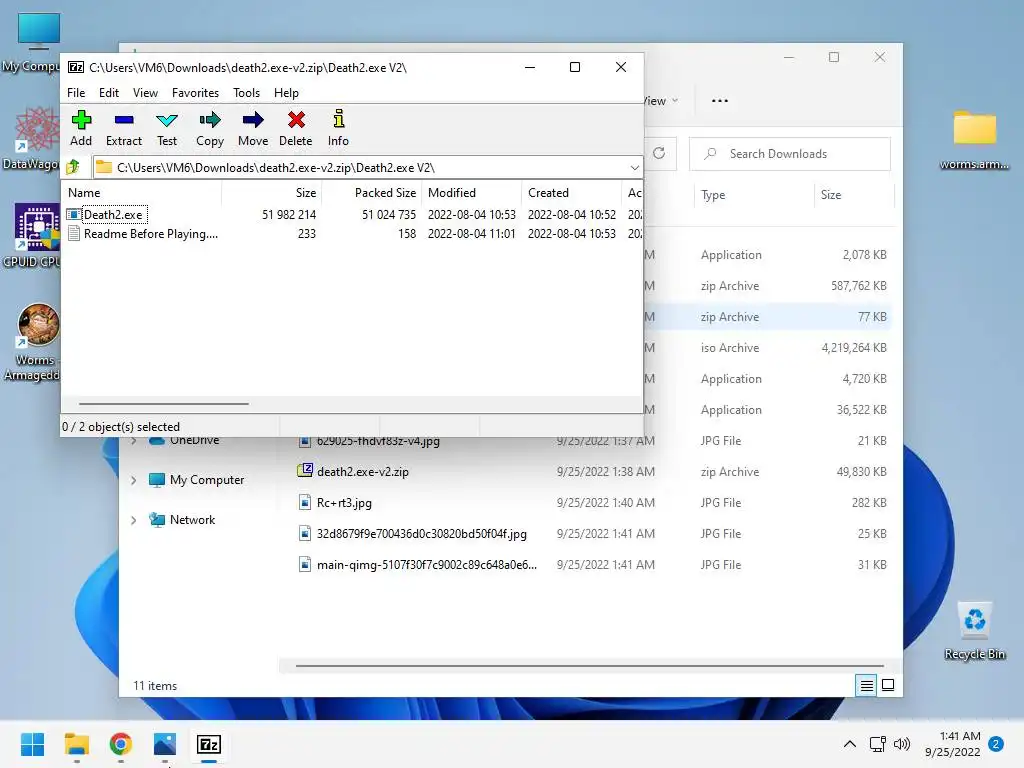The height and width of the screenshot is (768, 1024).
Task: Click the volume speaker tray icon
Action: pyautogui.click(x=902, y=744)
